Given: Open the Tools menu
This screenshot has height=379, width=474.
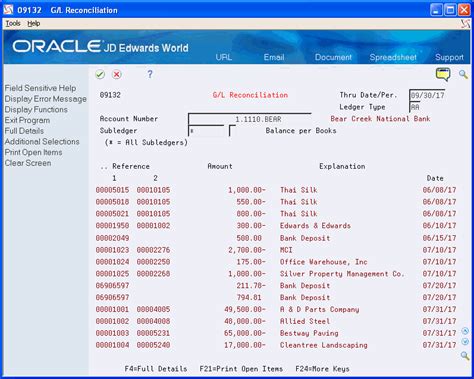Looking at the screenshot, I should pyautogui.click(x=13, y=23).
